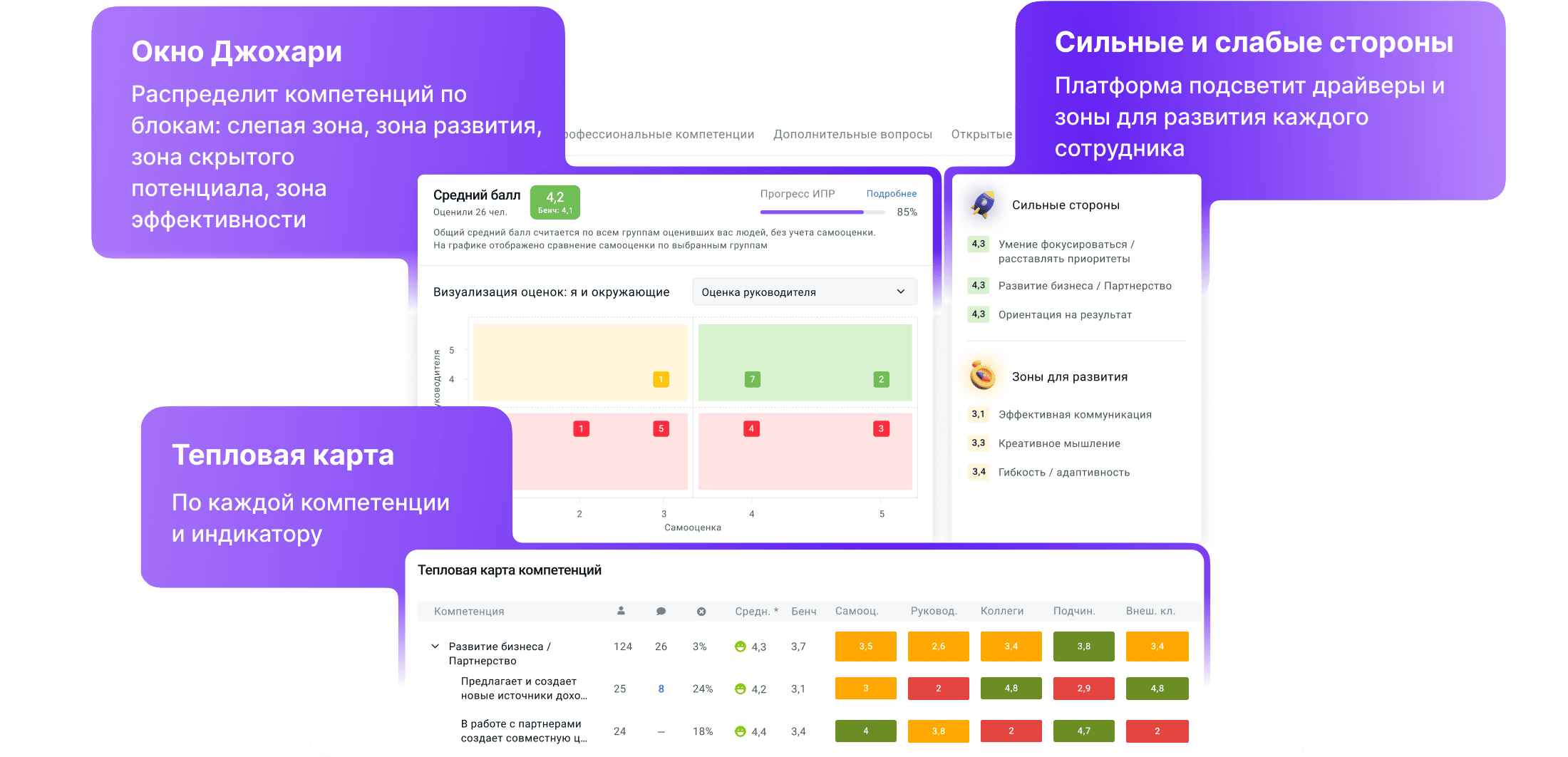
Task: Click the Прогресс ИПР progress bar
Action: 822,212
